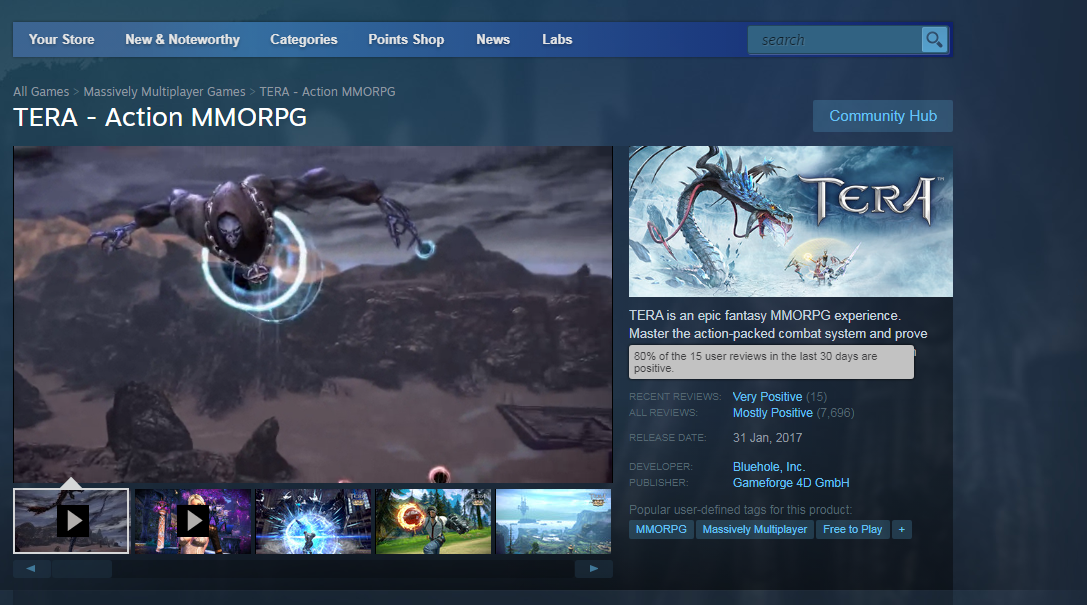1087x605 pixels.
Task: Open developer Bluehole, Inc. link
Action: point(769,466)
